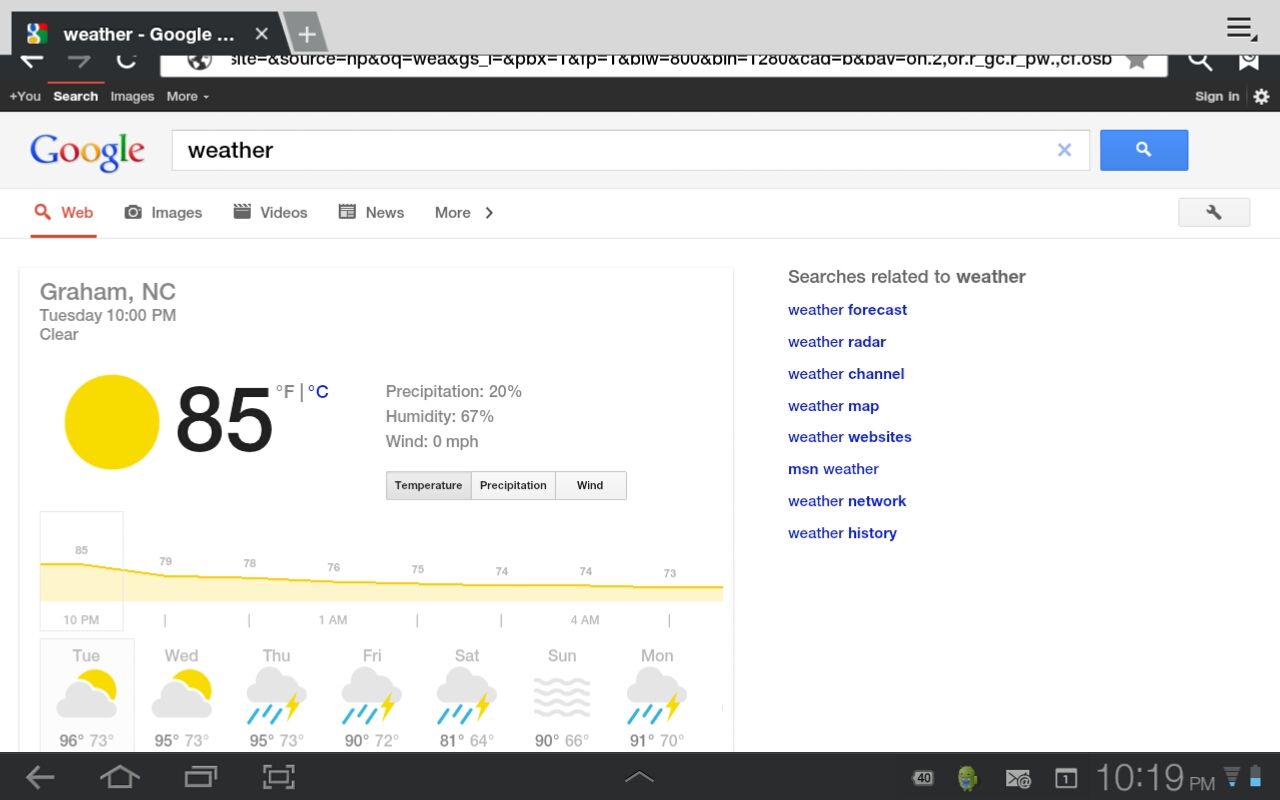Screen dimensions: 1280x800
Task: Open weather radar related search
Action: click(837, 342)
